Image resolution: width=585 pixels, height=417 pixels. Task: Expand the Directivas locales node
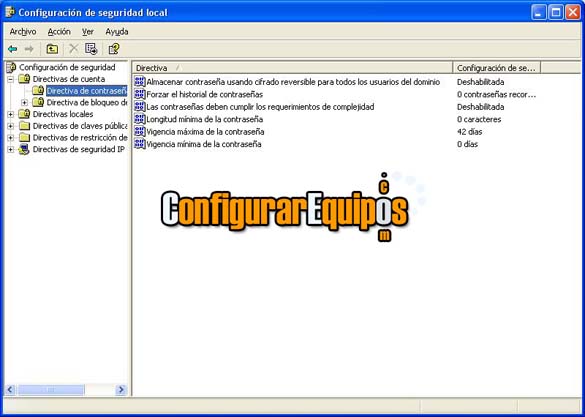coord(11,114)
